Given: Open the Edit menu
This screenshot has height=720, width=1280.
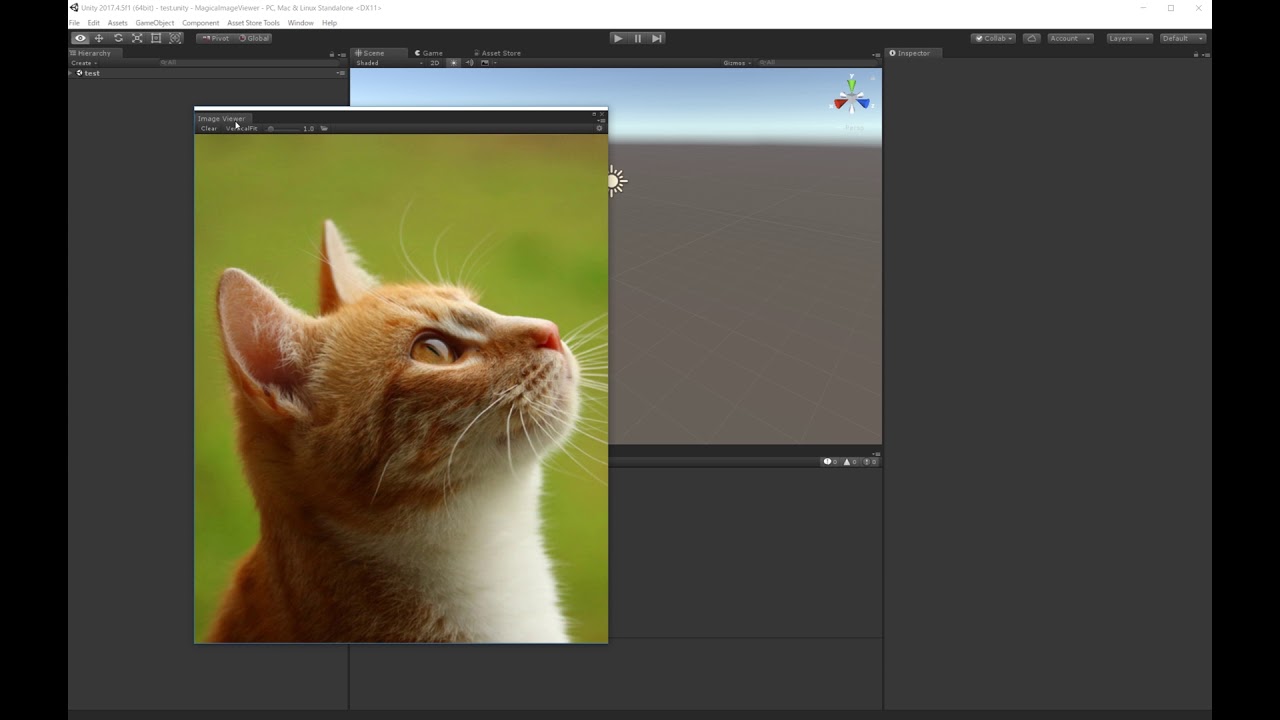Looking at the screenshot, I should click(93, 23).
